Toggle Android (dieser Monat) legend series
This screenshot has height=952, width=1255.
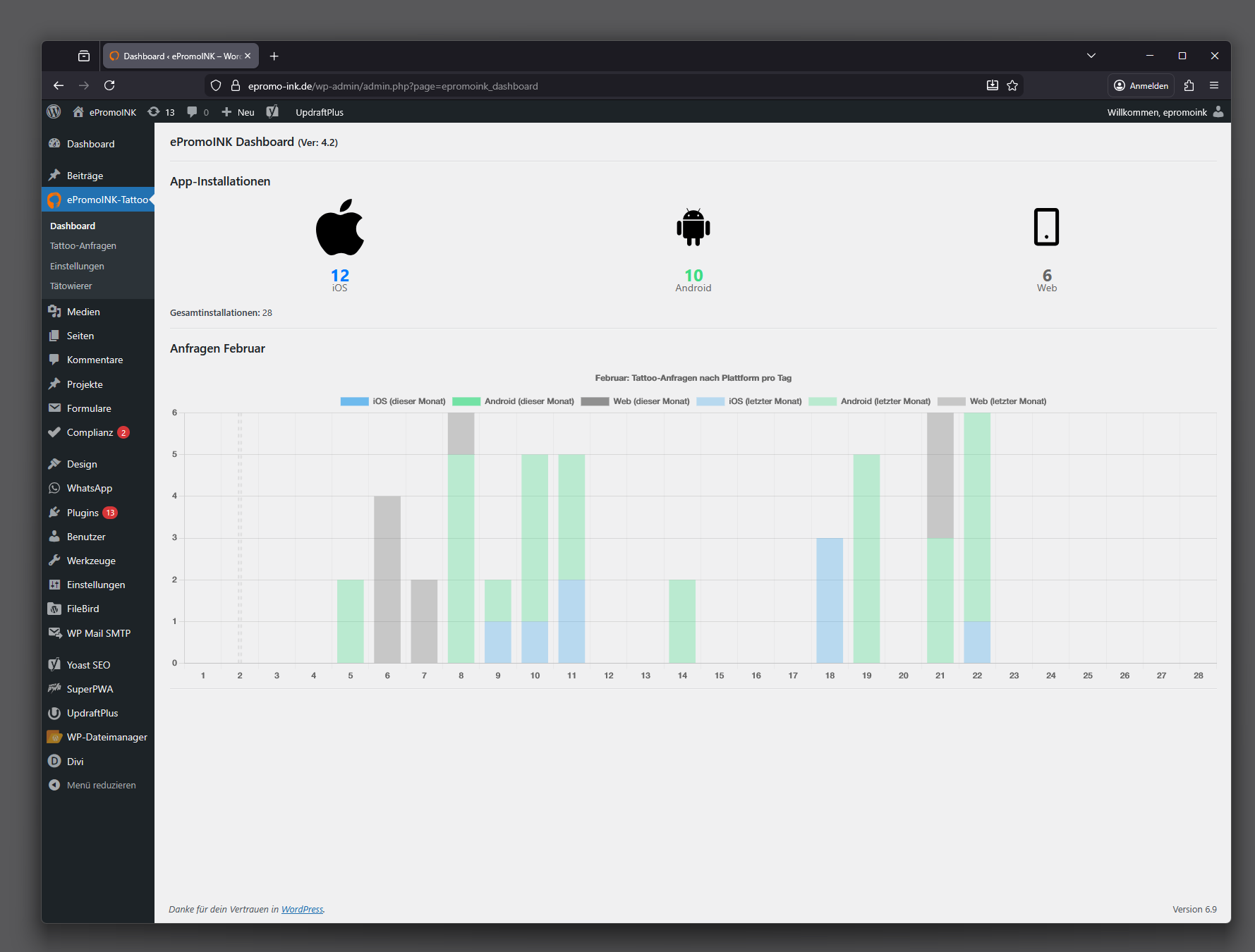coord(514,401)
